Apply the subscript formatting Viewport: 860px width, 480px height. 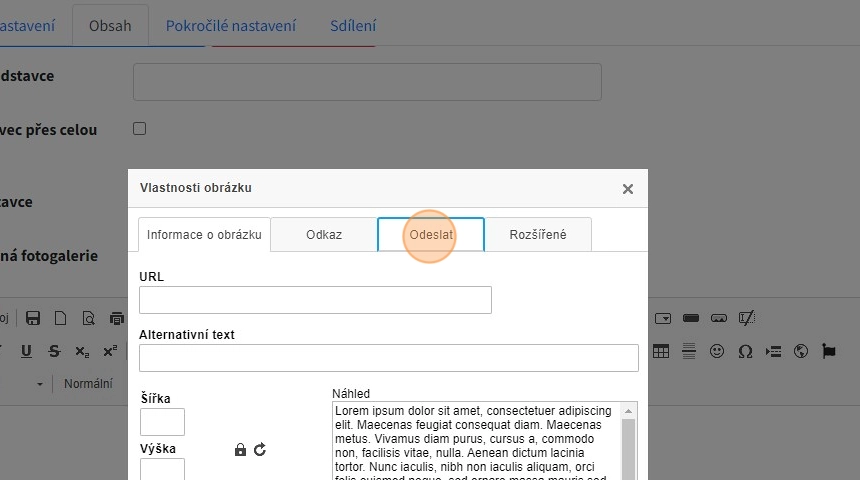(x=82, y=351)
